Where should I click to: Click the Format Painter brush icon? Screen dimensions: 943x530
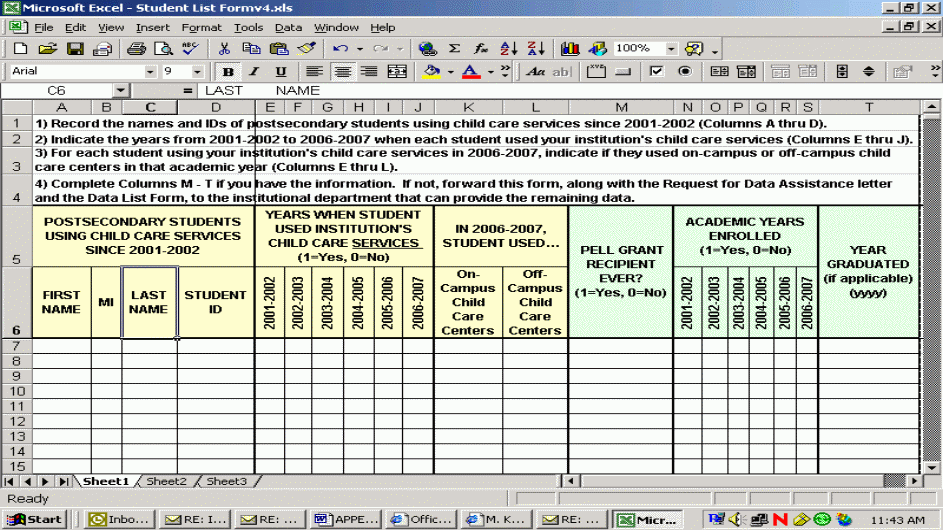pos(306,48)
